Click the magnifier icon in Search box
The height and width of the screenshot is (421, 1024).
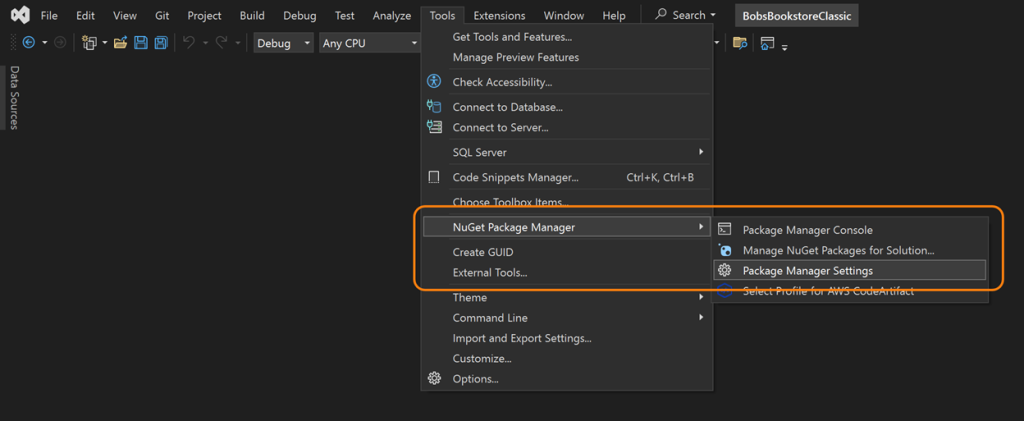tap(662, 14)
